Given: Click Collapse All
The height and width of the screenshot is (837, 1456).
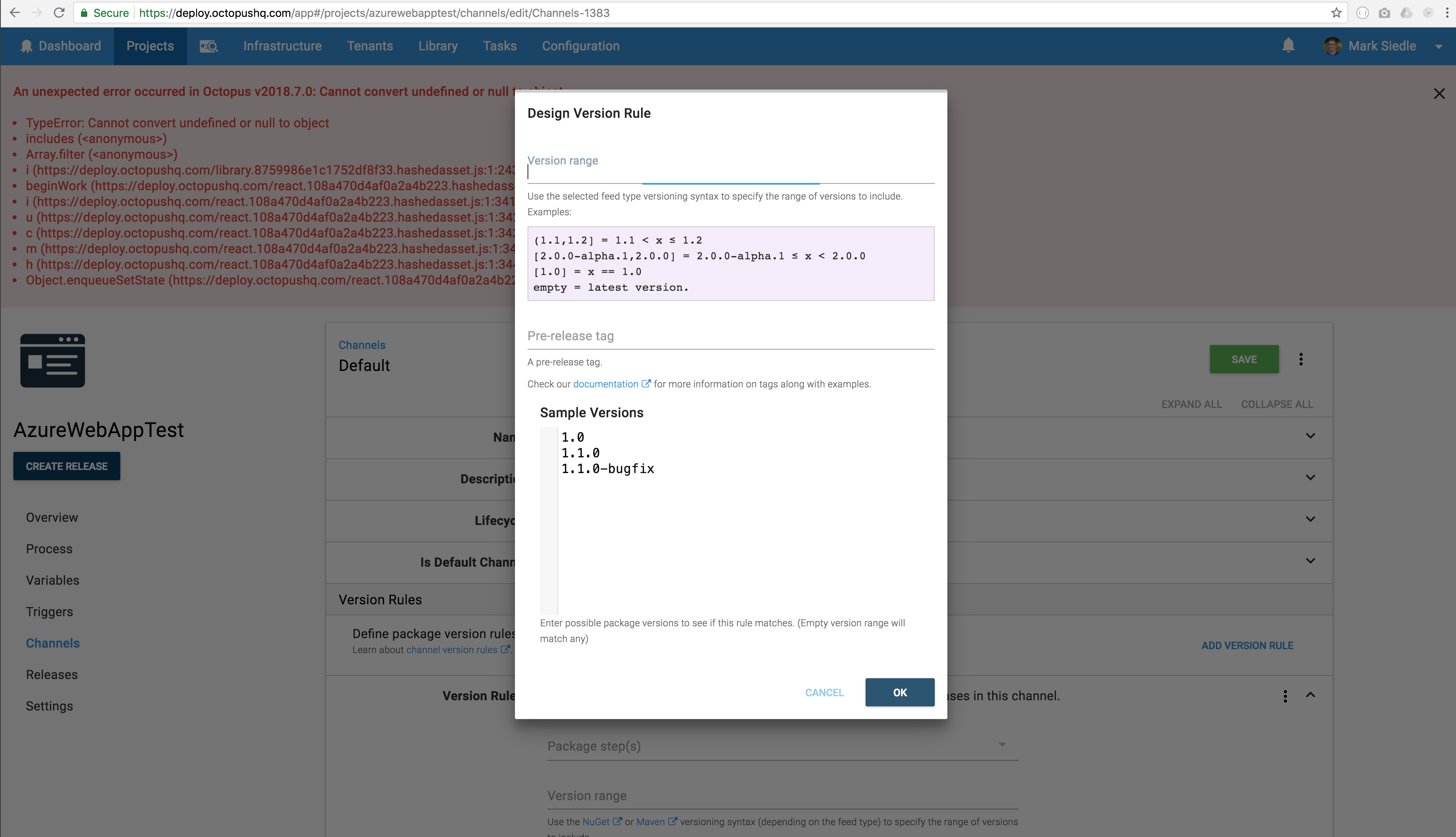Looking at the screenshot, I should 1277,404.
